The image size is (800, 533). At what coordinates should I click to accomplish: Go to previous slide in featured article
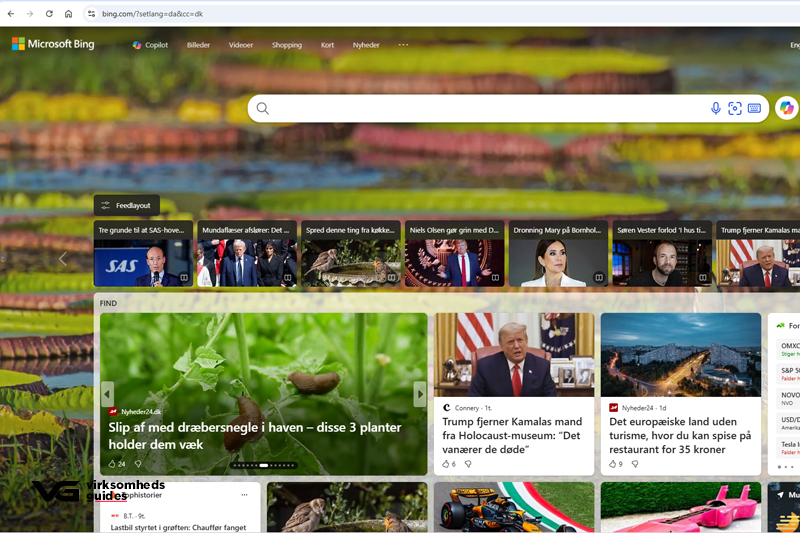(x=107, y=394)
